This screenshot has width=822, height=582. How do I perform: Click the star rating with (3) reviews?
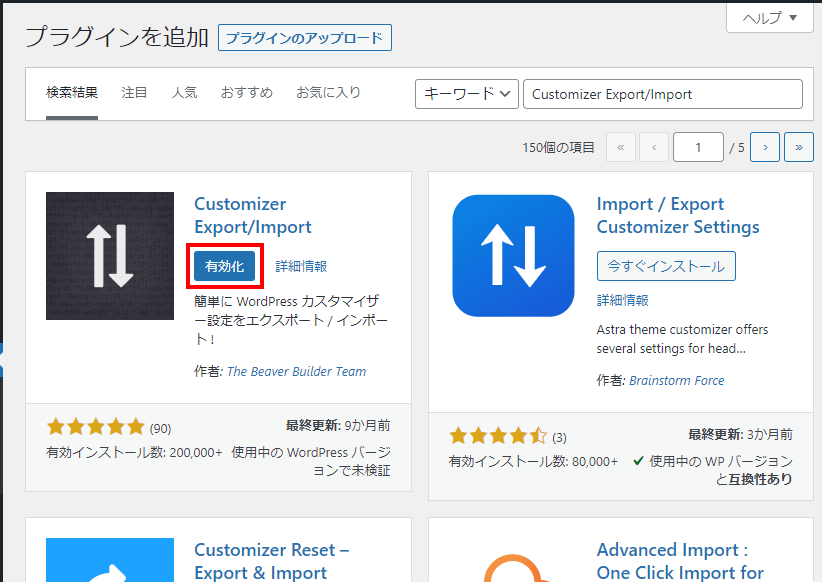click(498, 436)
